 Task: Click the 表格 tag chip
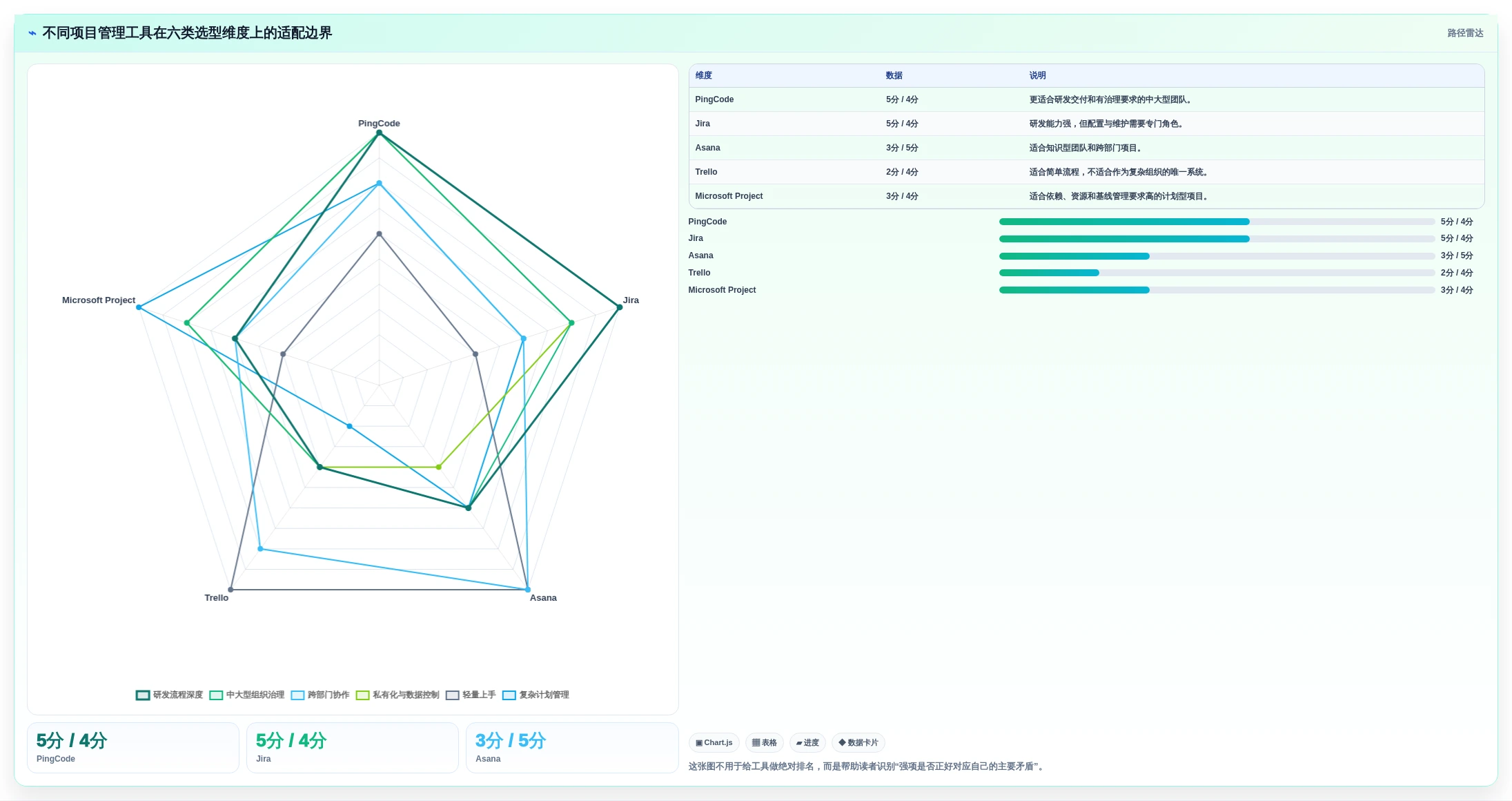click(x=764, y=742)
